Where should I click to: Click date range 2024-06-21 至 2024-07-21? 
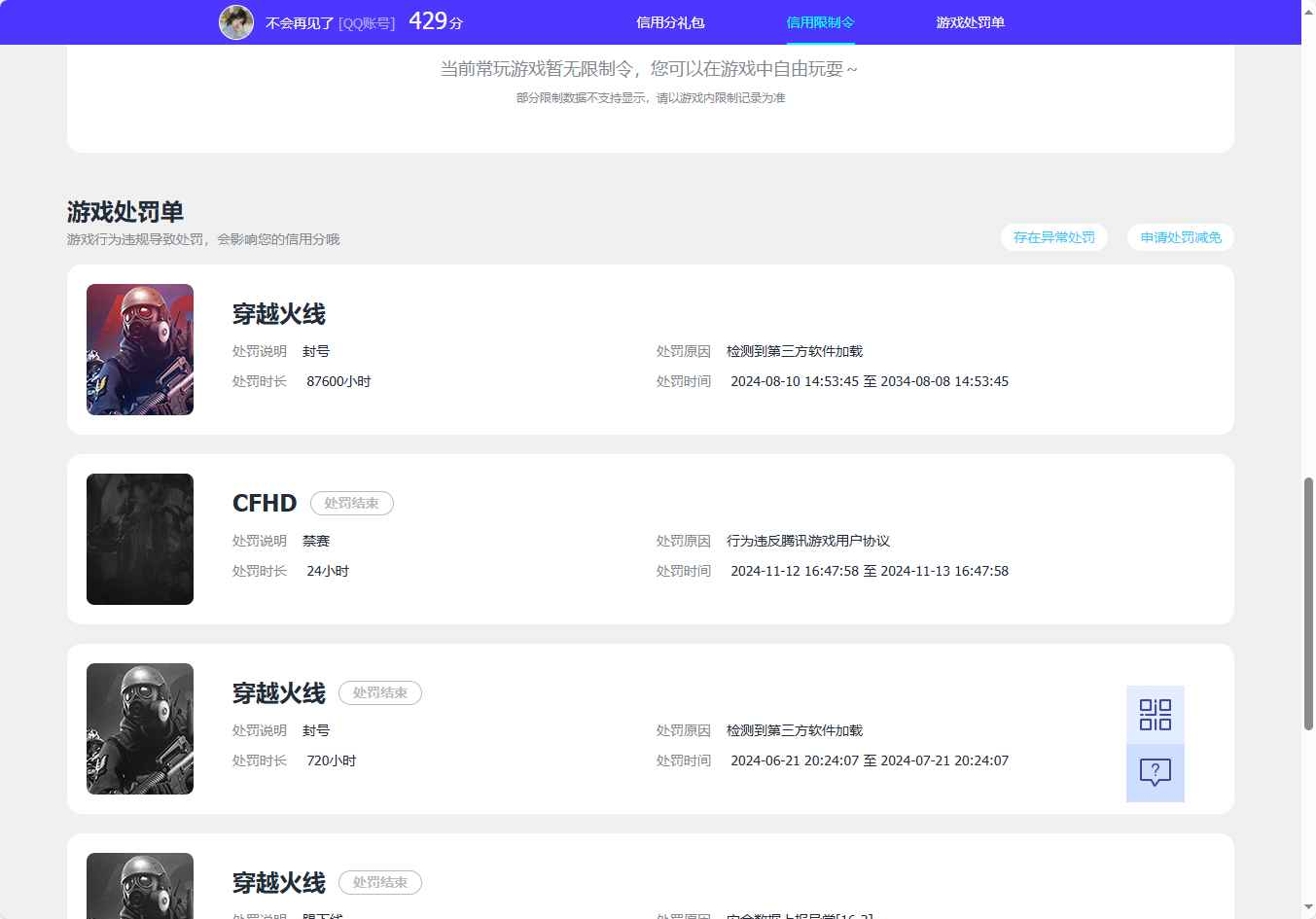(x=870, y=760)
